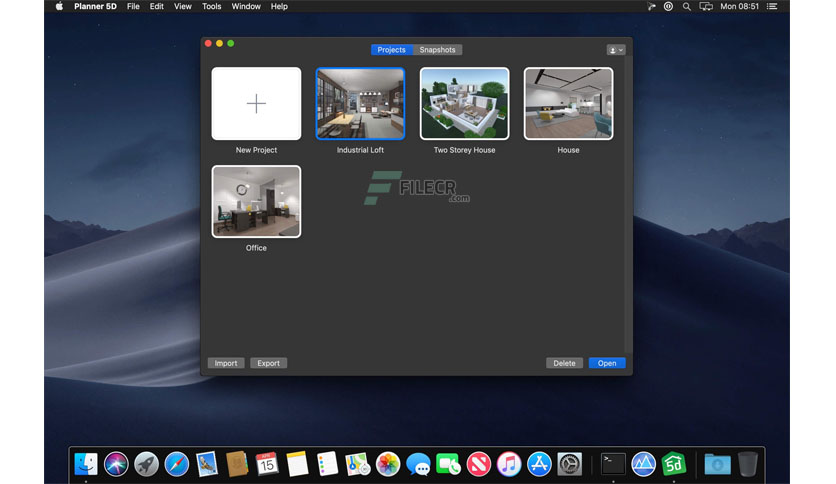Open the Edit menu
Screen dimensions: 836x484
pos(157,6)
